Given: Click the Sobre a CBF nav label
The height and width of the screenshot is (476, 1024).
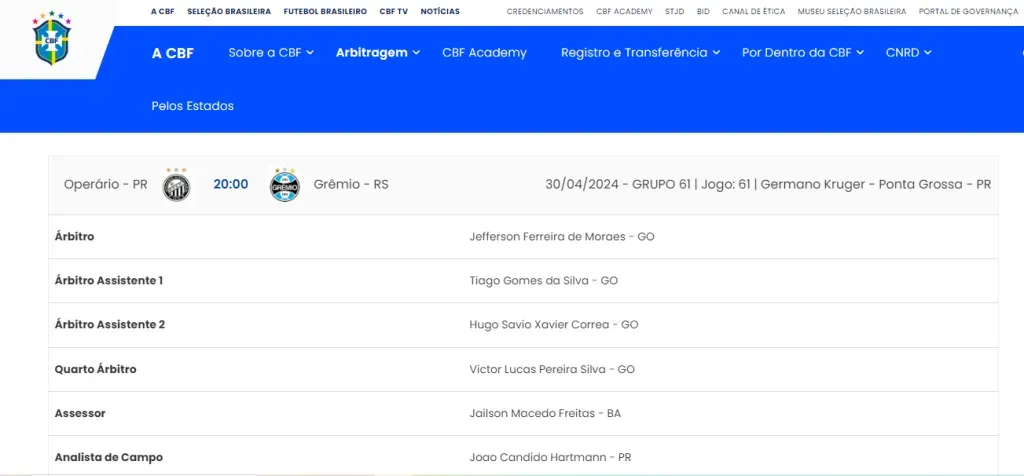Looking at the screenshot, I should 264,53.
